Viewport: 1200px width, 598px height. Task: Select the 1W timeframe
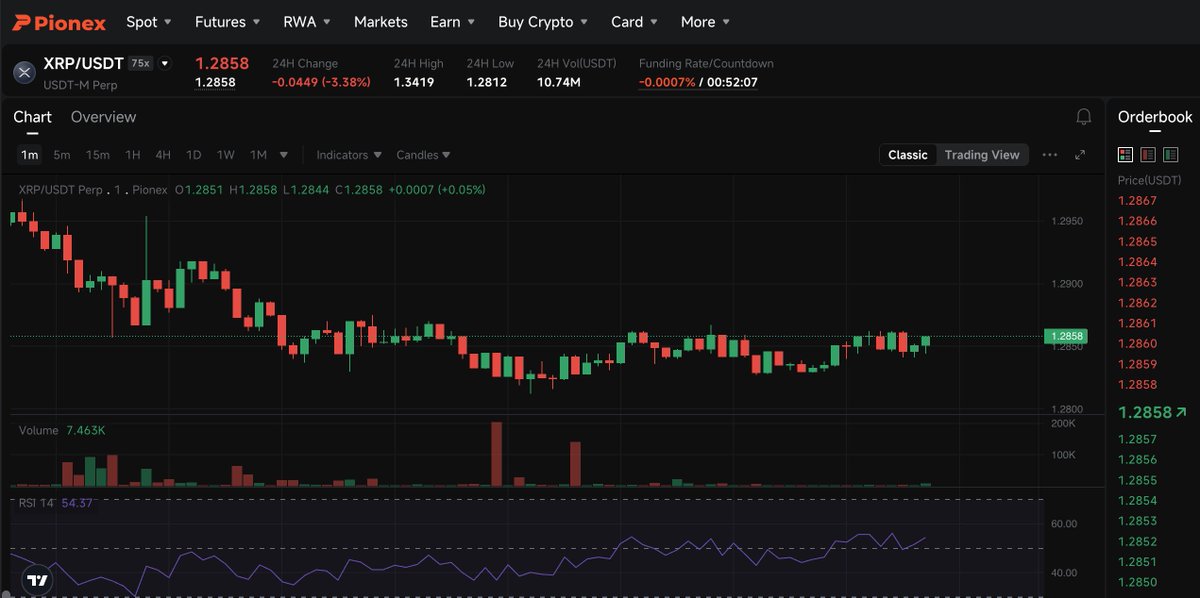[x=226, y=155]
